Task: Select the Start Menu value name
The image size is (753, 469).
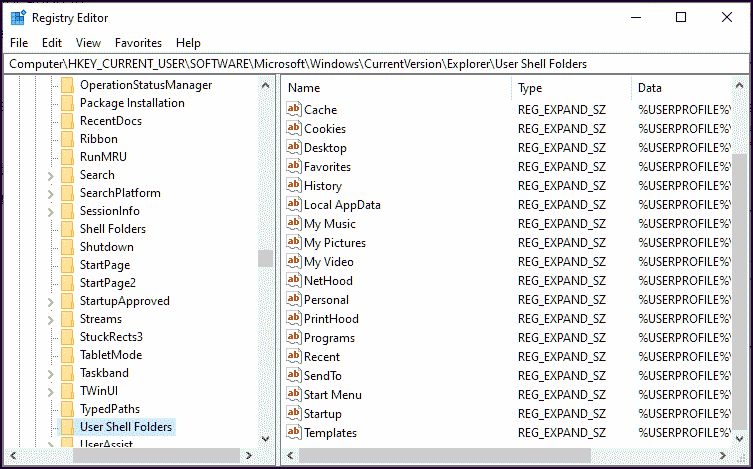Action: tap(333, 395)
